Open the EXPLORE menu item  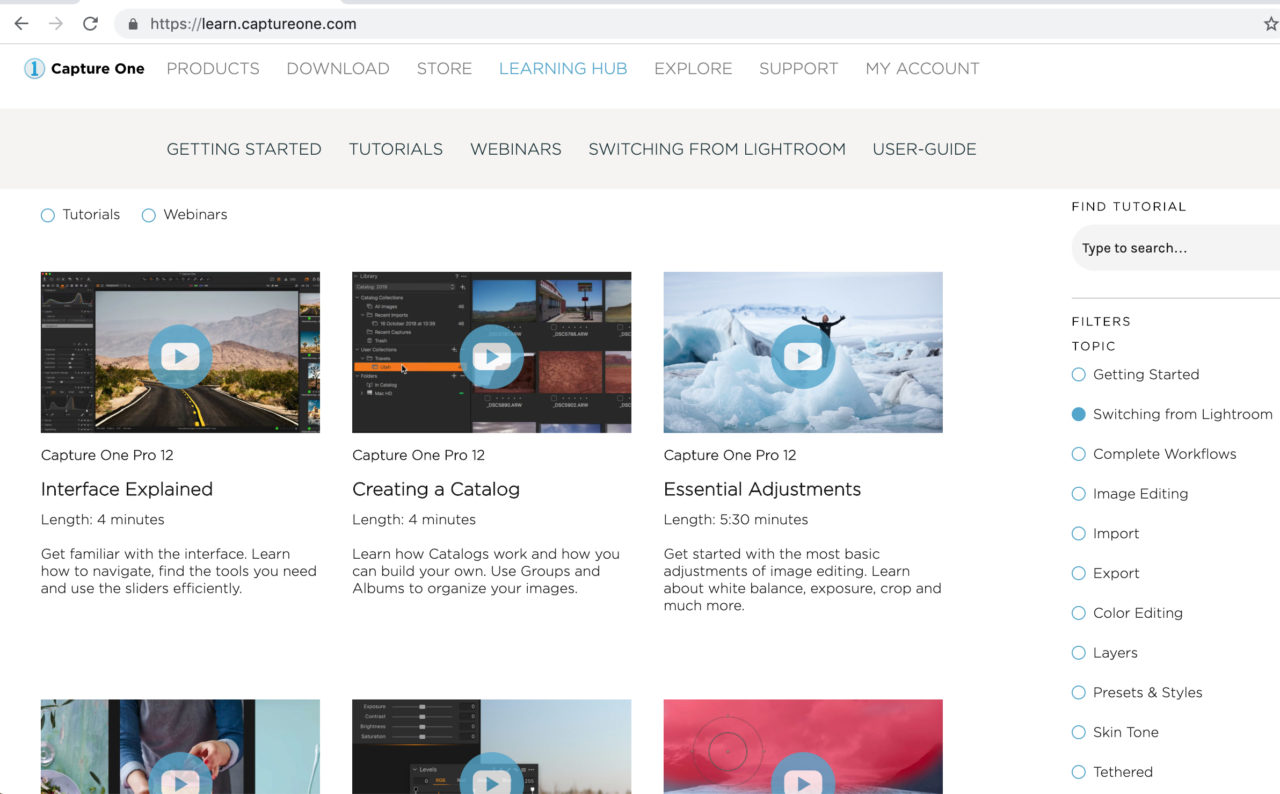tap(693, 69)
